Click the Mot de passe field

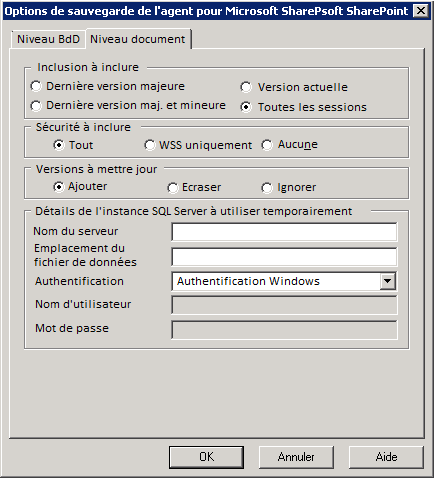284,330
